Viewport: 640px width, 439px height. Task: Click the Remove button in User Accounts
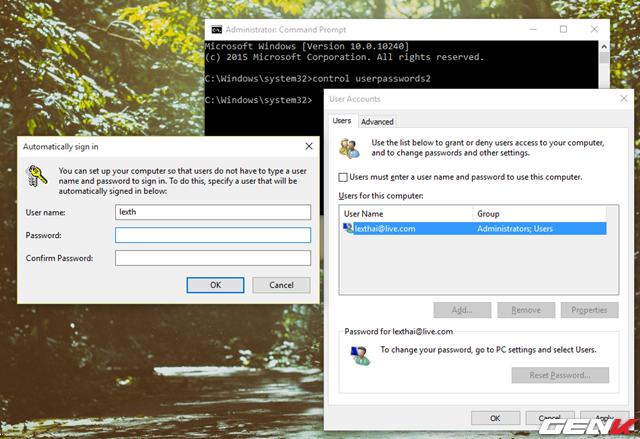click(526, 310)
